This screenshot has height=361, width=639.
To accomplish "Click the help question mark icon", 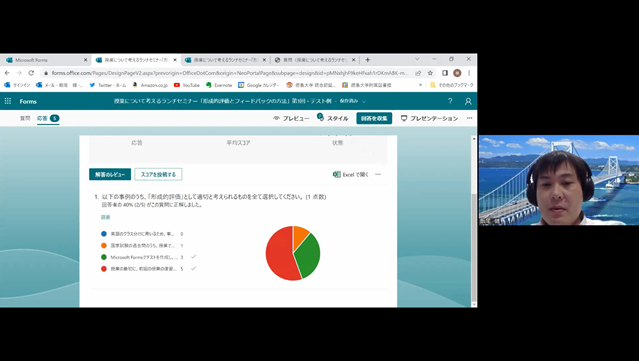I will [x=450, y=101].
